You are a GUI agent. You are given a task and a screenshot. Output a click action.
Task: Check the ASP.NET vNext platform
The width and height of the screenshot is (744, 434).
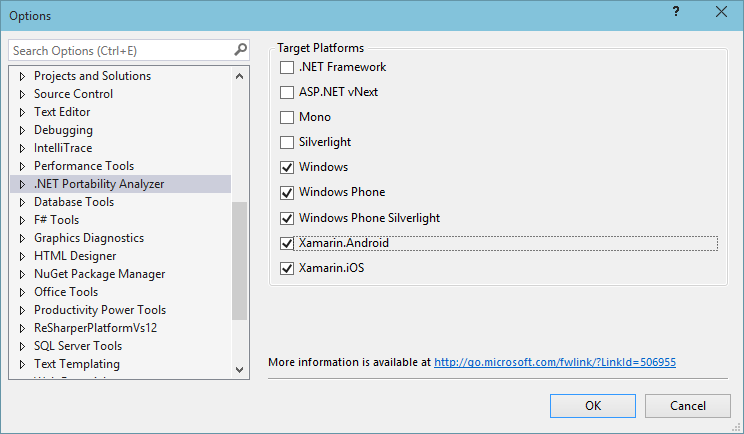click(x=288, y=93)
